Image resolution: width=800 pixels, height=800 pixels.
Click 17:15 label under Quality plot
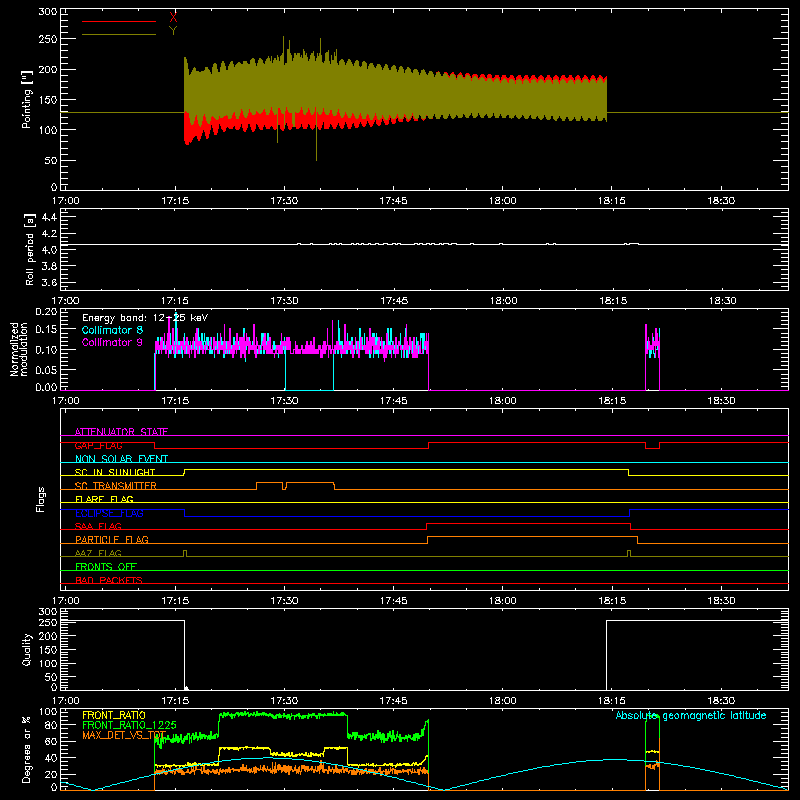click(x=175, y=701)
